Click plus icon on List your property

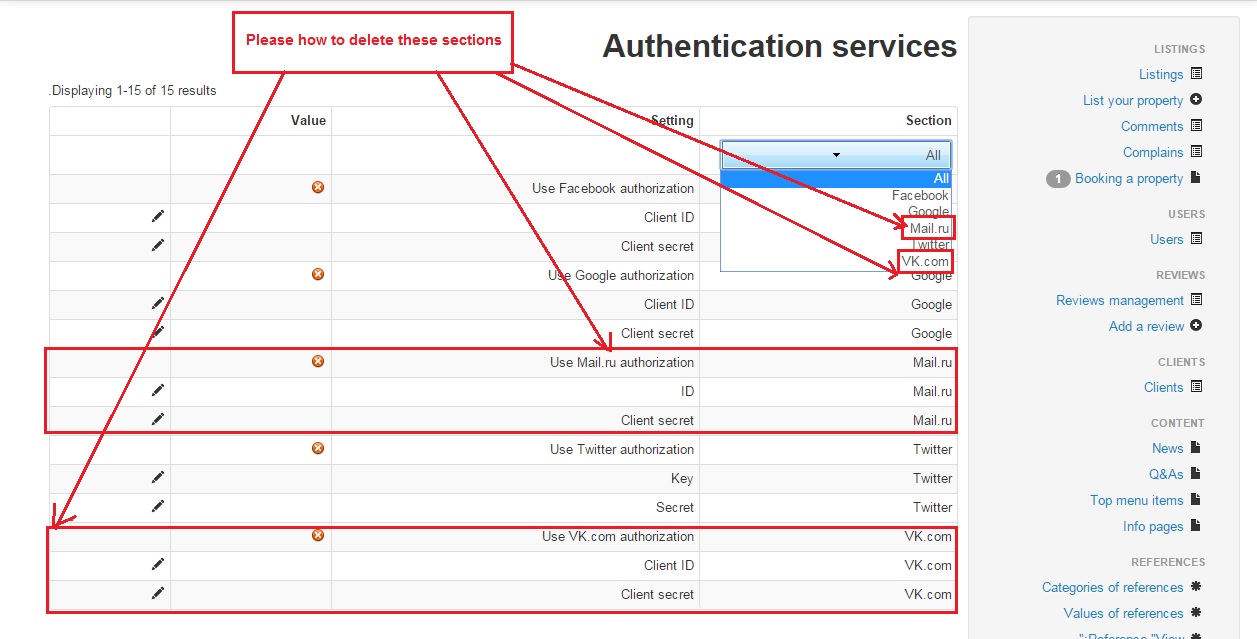pyautogui.click(x=1197, y=100)
